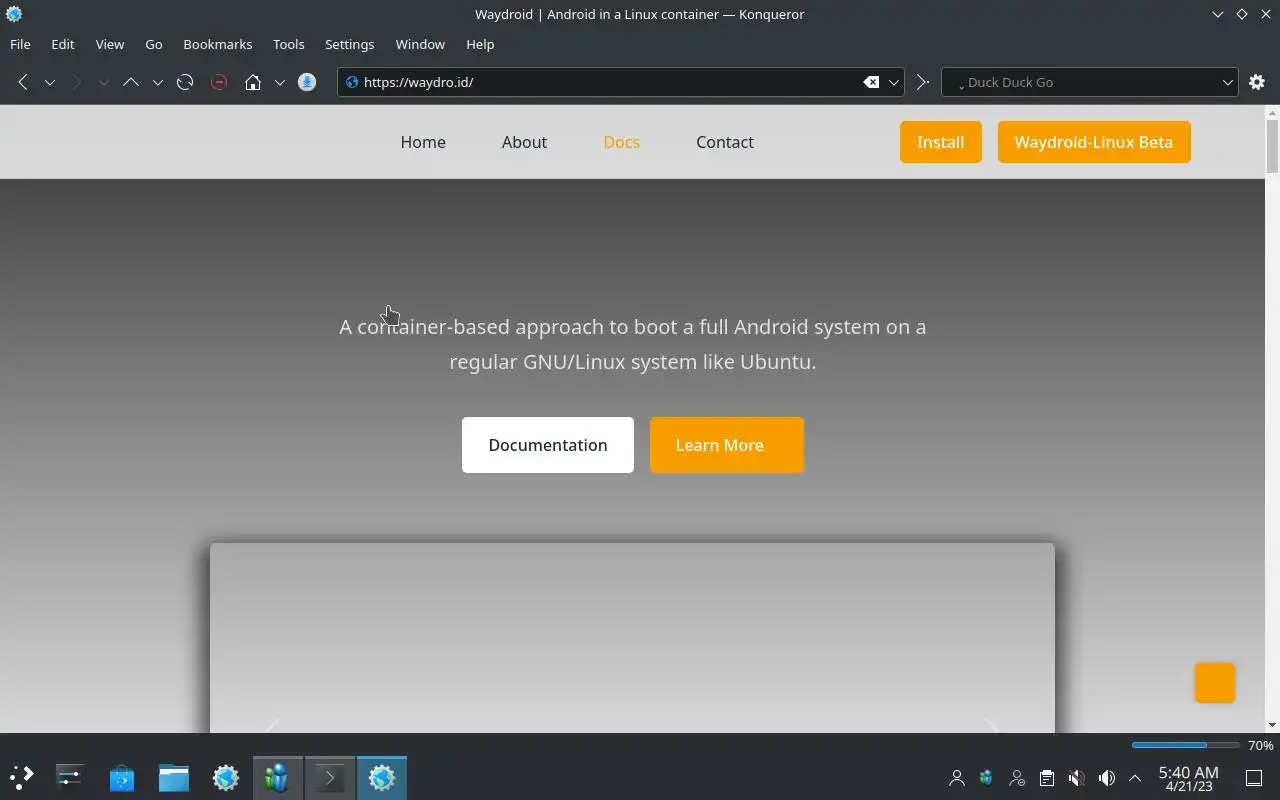Viewport: 1280px width, 800px height.
Task: Open the View menu
Action: (x=110, y=44)
